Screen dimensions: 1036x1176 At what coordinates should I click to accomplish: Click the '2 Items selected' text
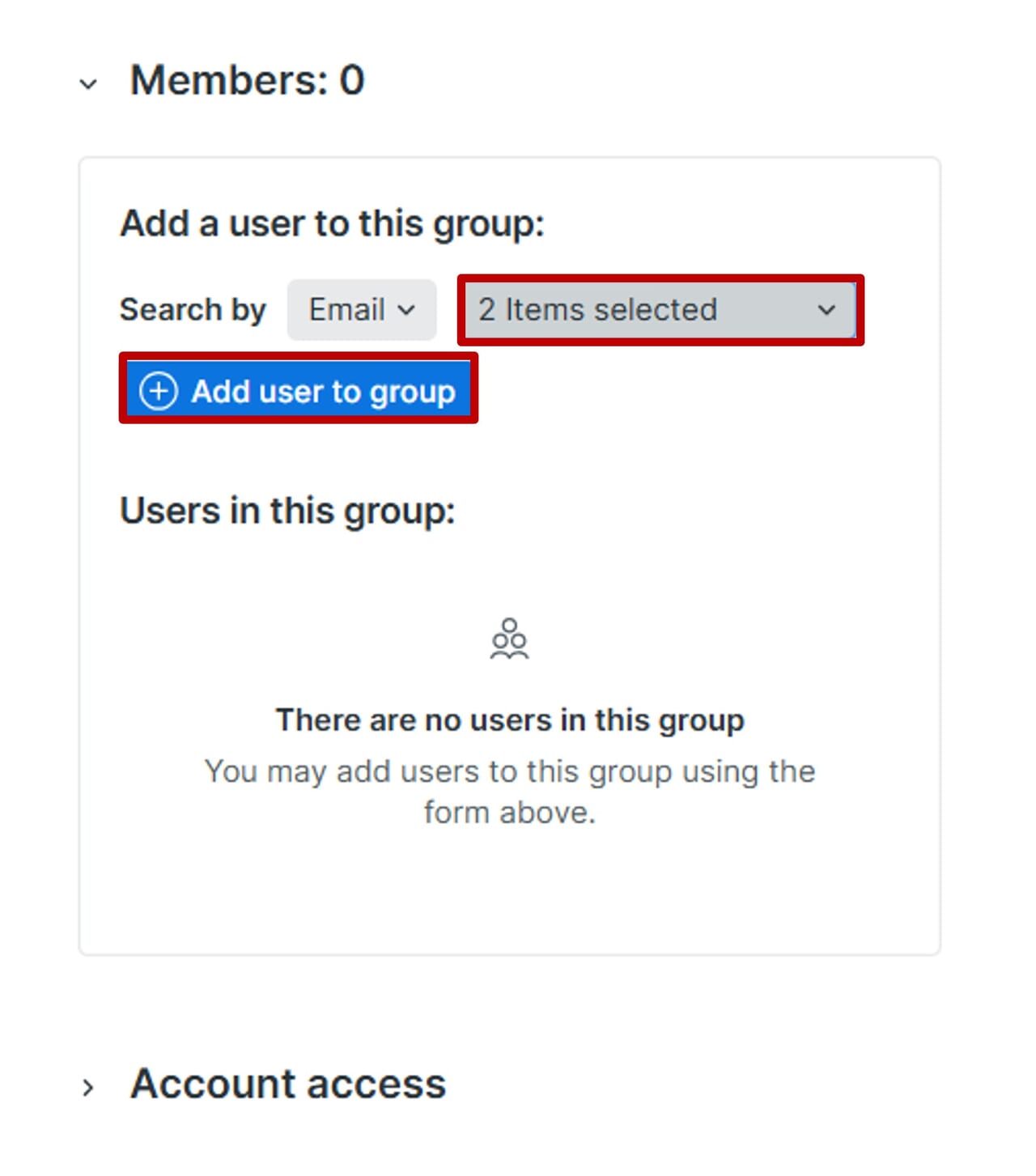pyautogui.click(x=597, y=310)
